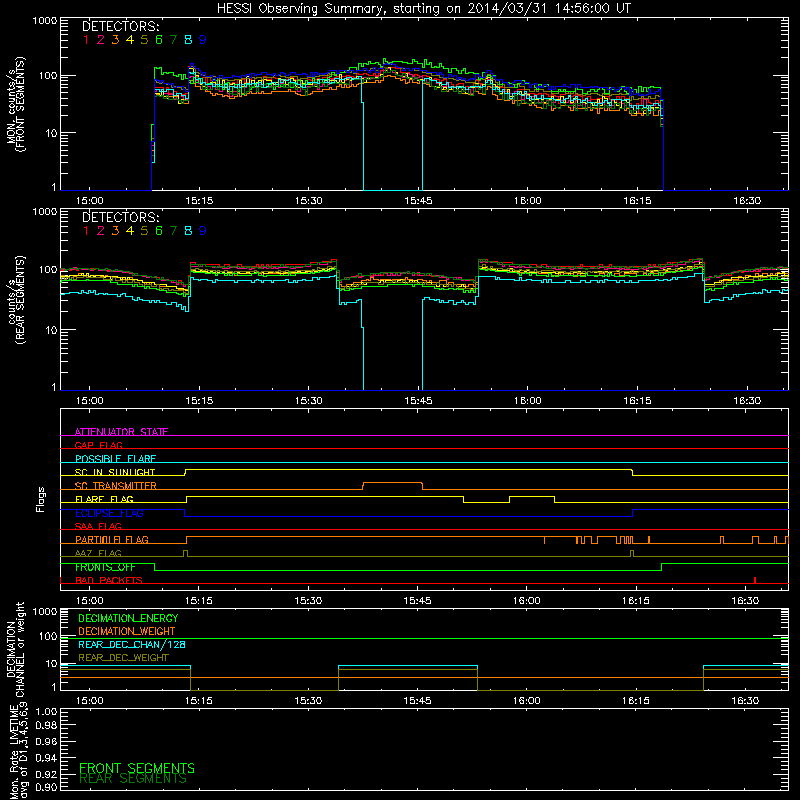Click the GAP_FLAG label
This screenshot has width=800, height=800.
point(98,445)
